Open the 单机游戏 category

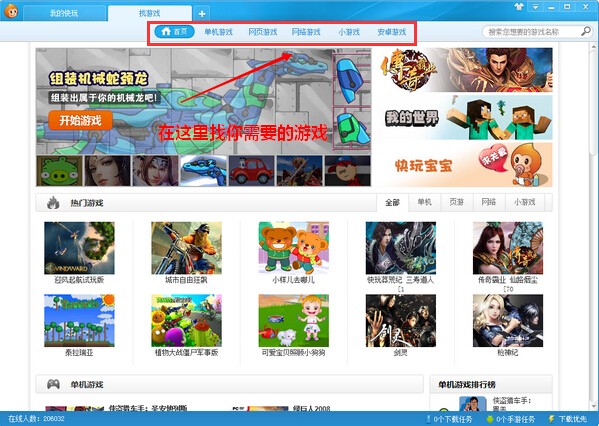(219, 32)
